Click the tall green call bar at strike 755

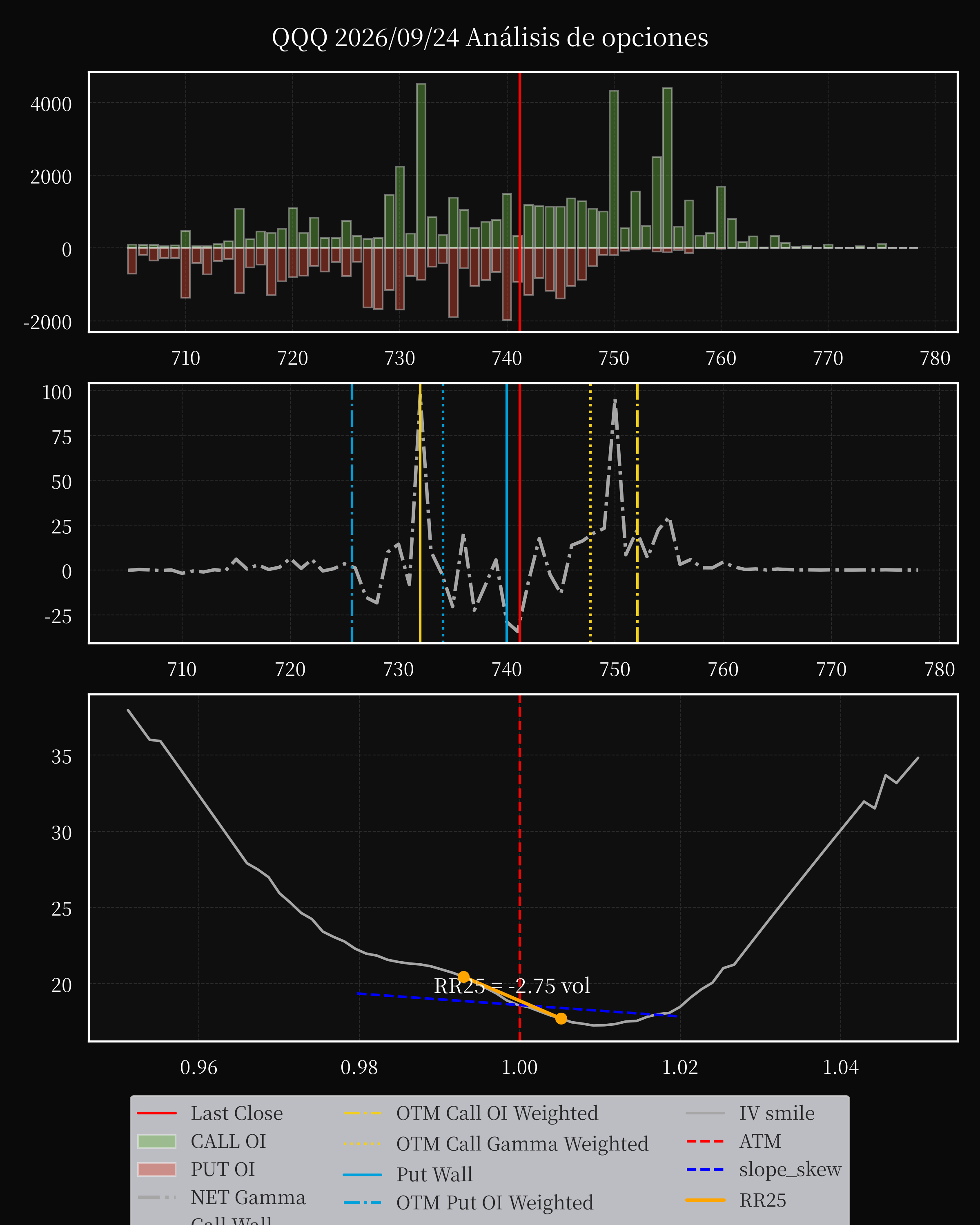pyautogui.click(x=668, y=168)
